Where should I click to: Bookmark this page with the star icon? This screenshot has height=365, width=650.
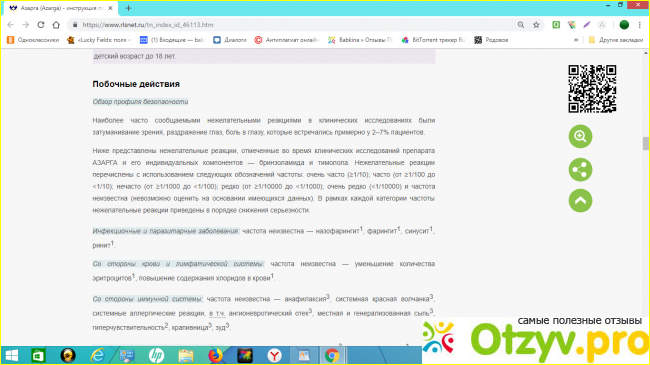coord(536,25)
